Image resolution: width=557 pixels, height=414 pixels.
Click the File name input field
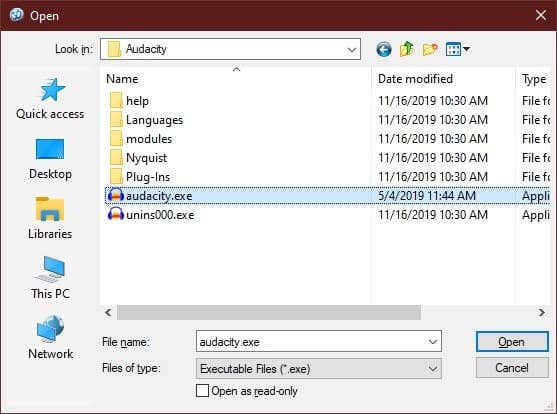tap(319, 342)
